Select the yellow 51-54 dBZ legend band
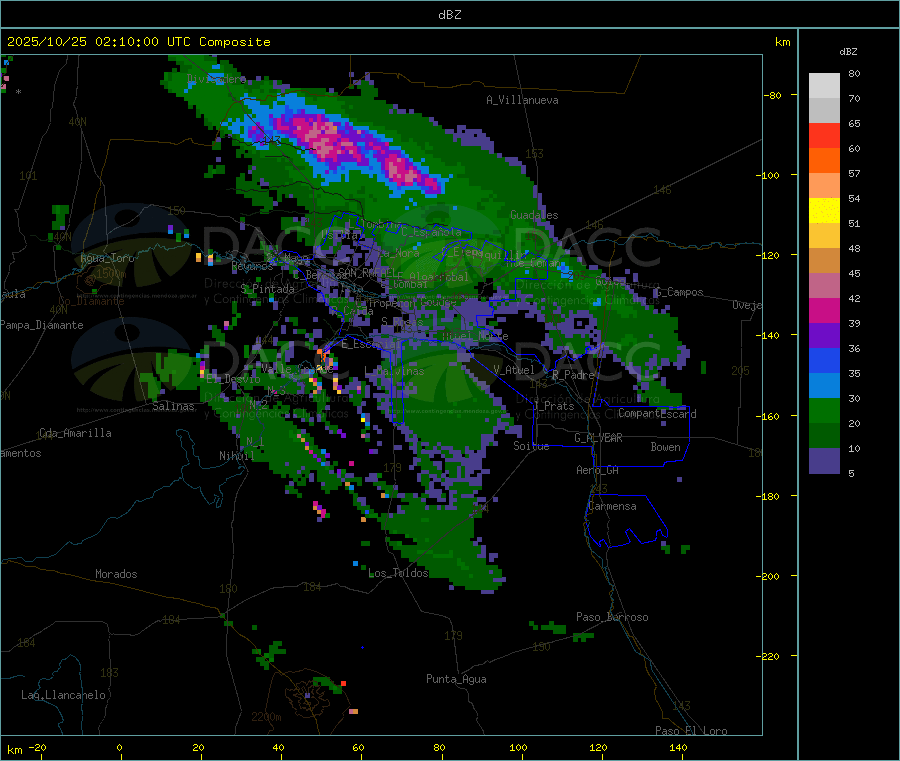 (x=824, y=211)
